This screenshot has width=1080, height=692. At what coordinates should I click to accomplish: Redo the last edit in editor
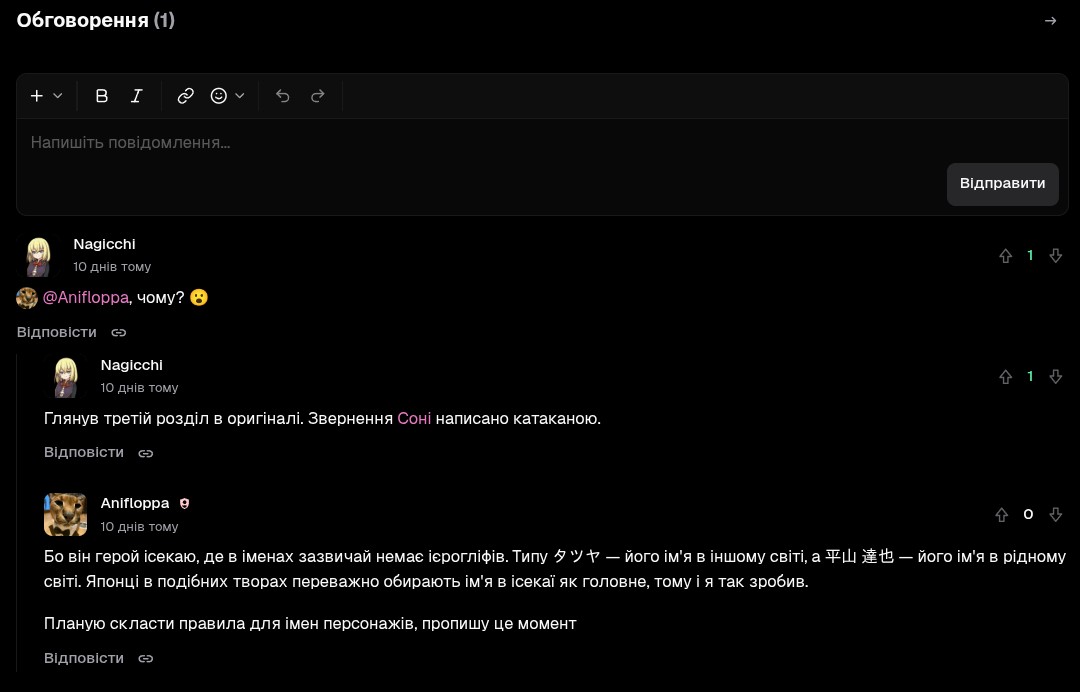tap(318, 96)
